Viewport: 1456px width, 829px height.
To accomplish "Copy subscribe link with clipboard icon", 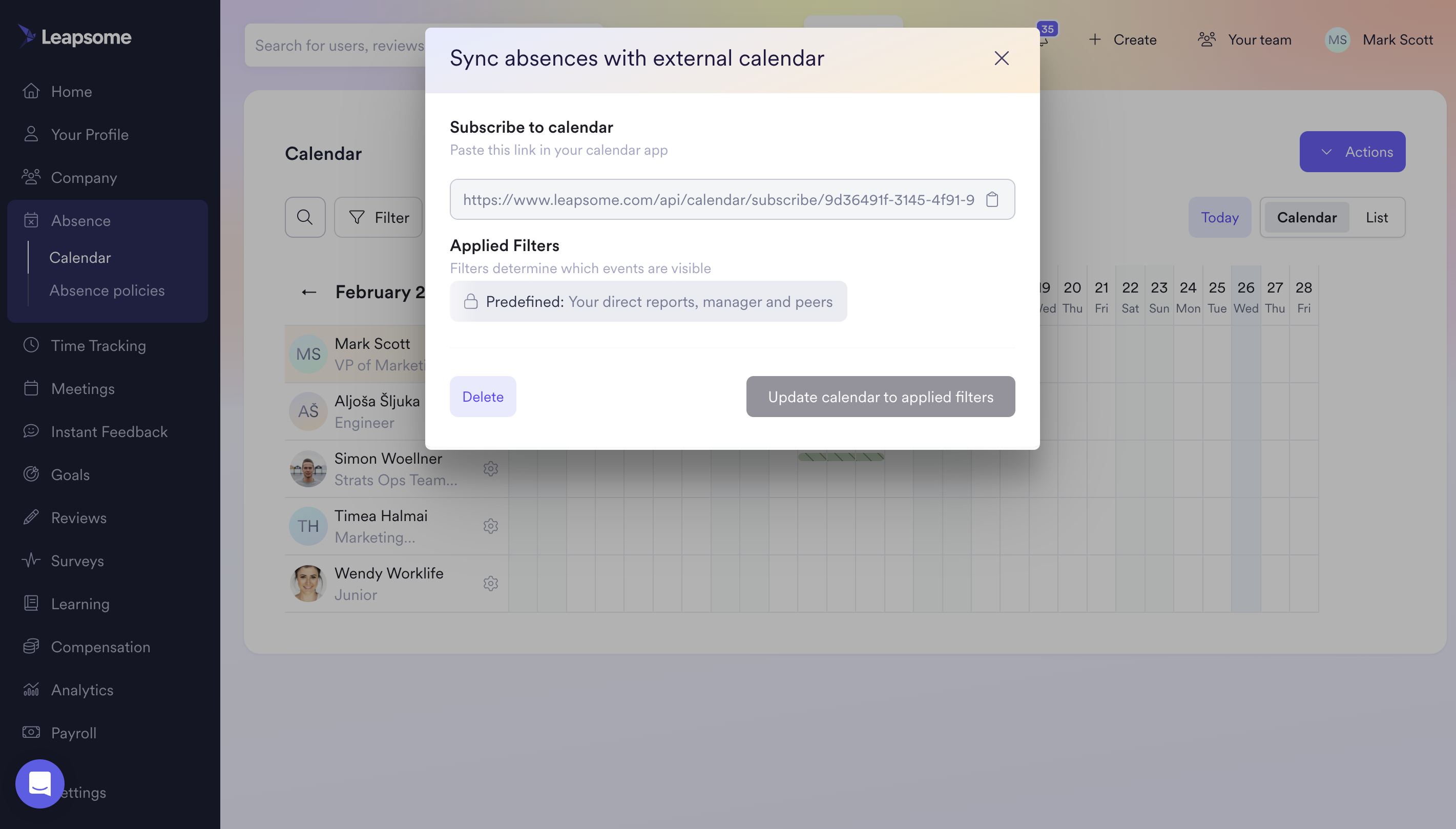I will click(992, 199).
